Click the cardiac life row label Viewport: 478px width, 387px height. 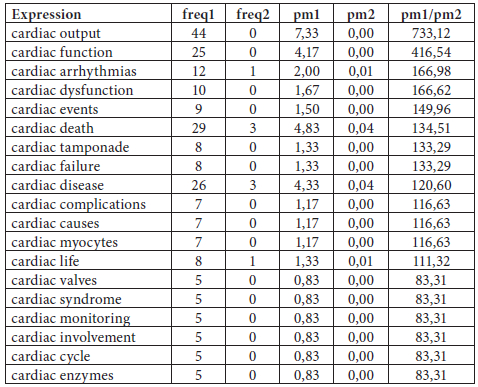point(45,261)
